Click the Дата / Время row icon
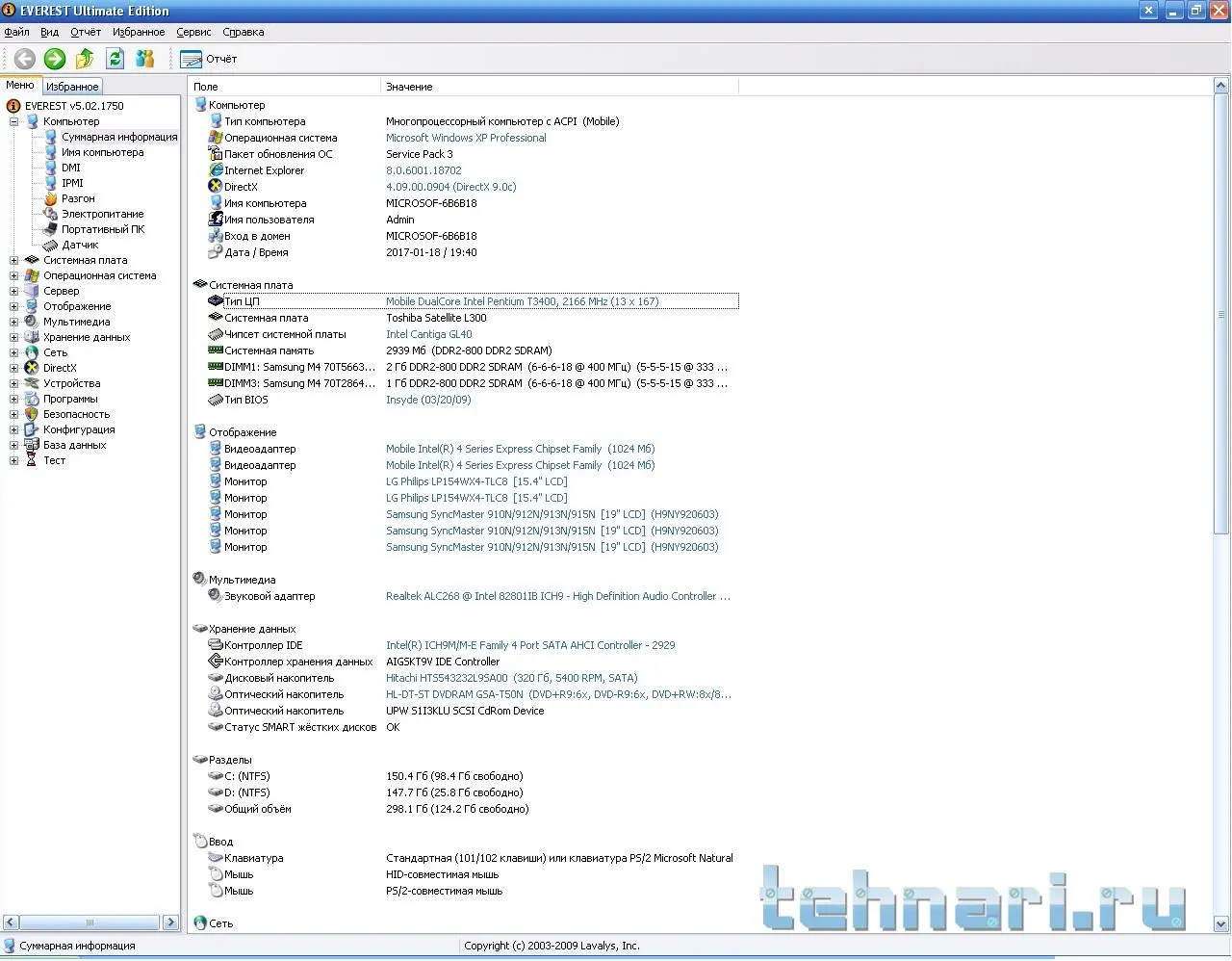Image resolution: width=1232 pixels, height=961 pixels. pyautogui.click(x=216, y=252)
